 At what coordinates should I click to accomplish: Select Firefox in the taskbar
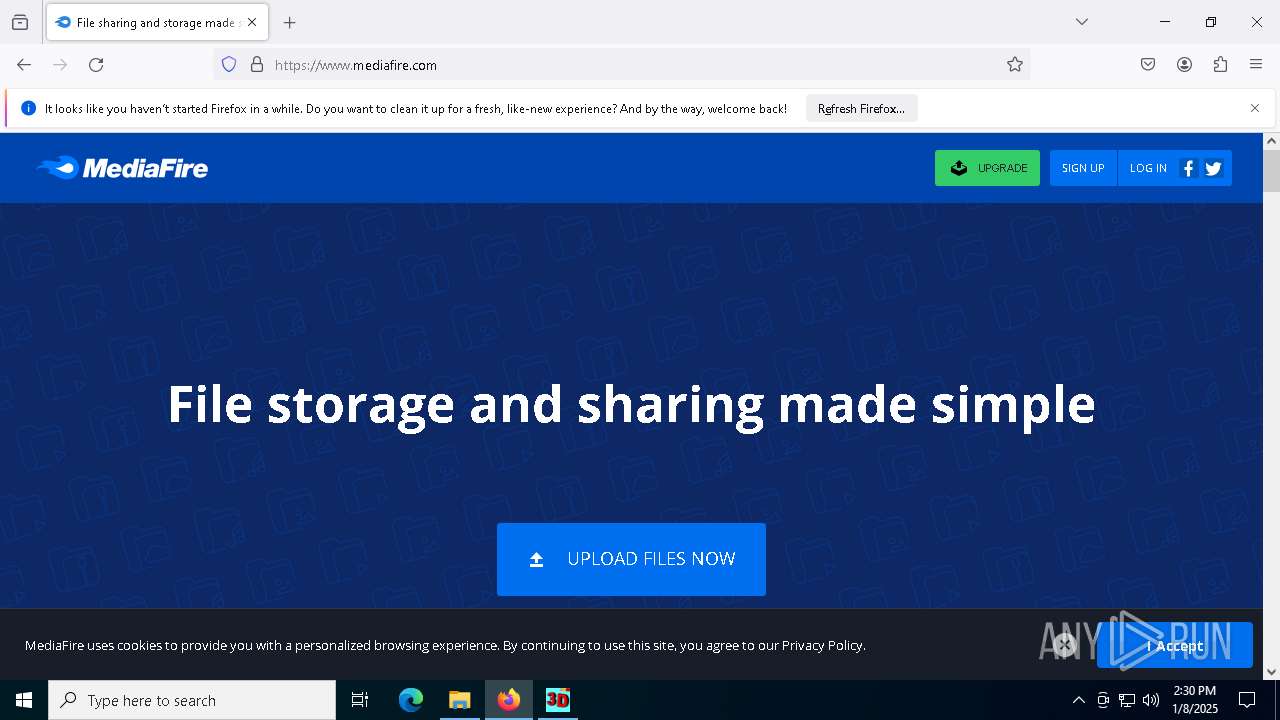(509, 700)
